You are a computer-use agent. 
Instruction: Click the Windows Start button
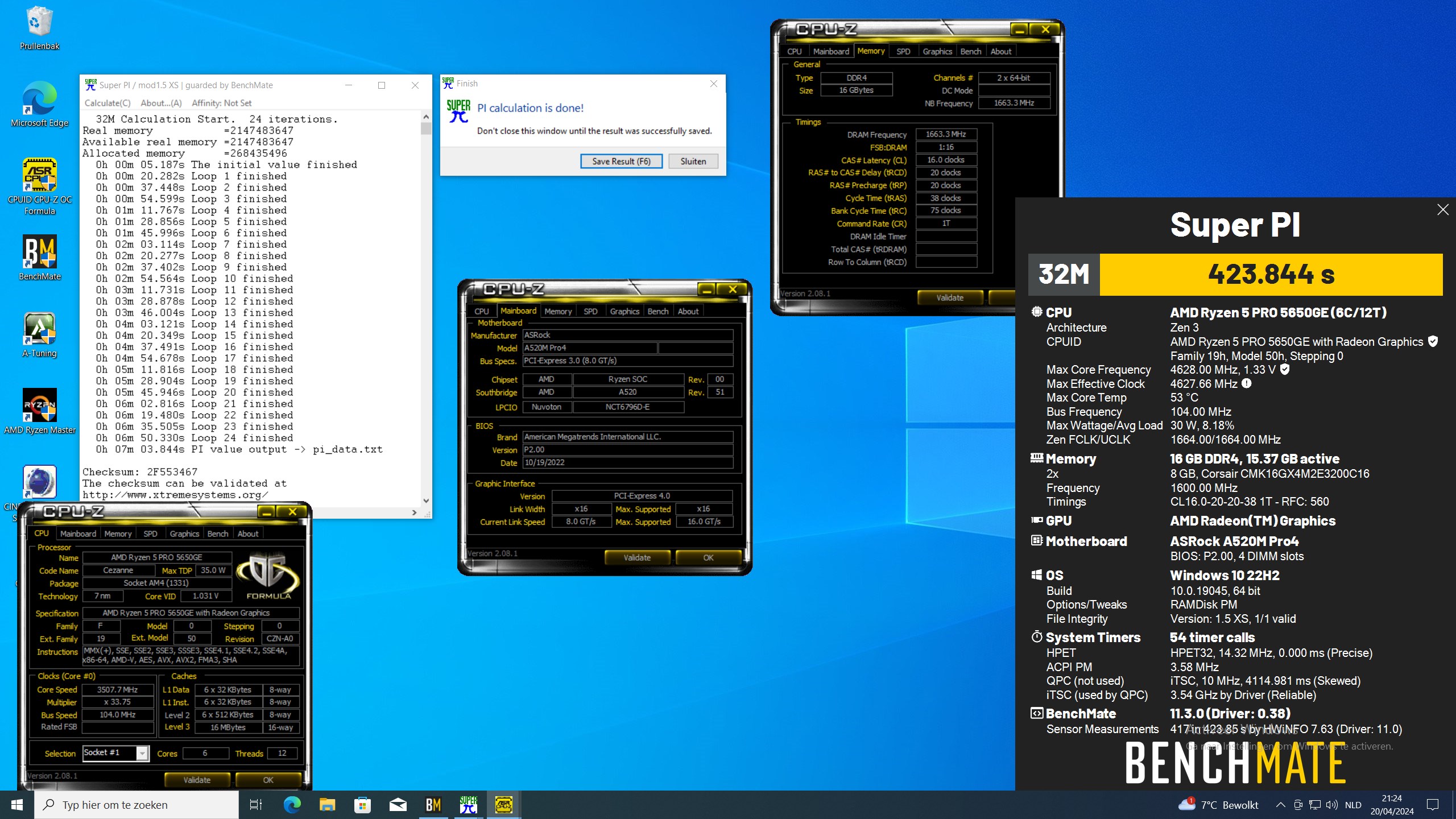[16, 805]
